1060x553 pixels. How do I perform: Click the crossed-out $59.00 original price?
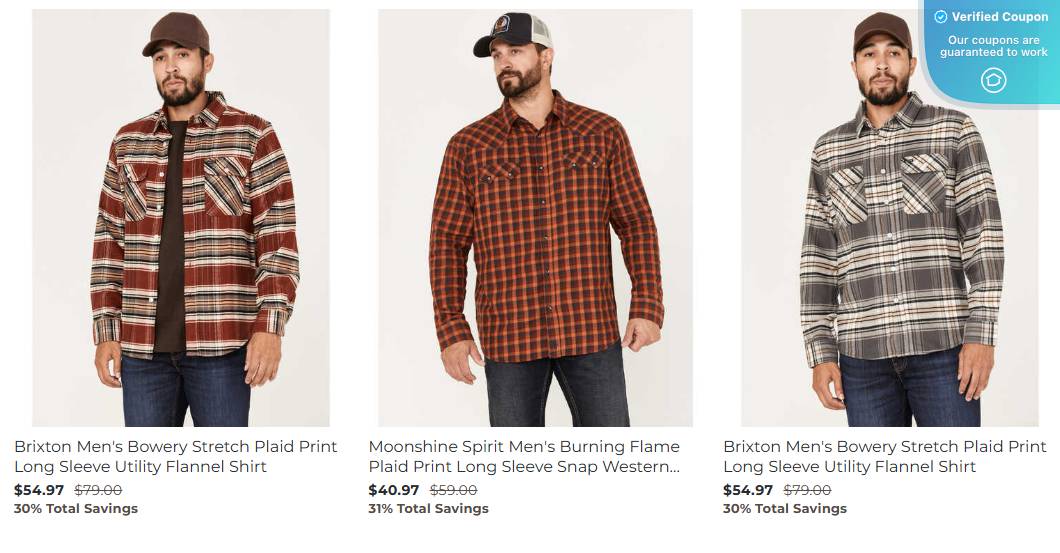454,490
